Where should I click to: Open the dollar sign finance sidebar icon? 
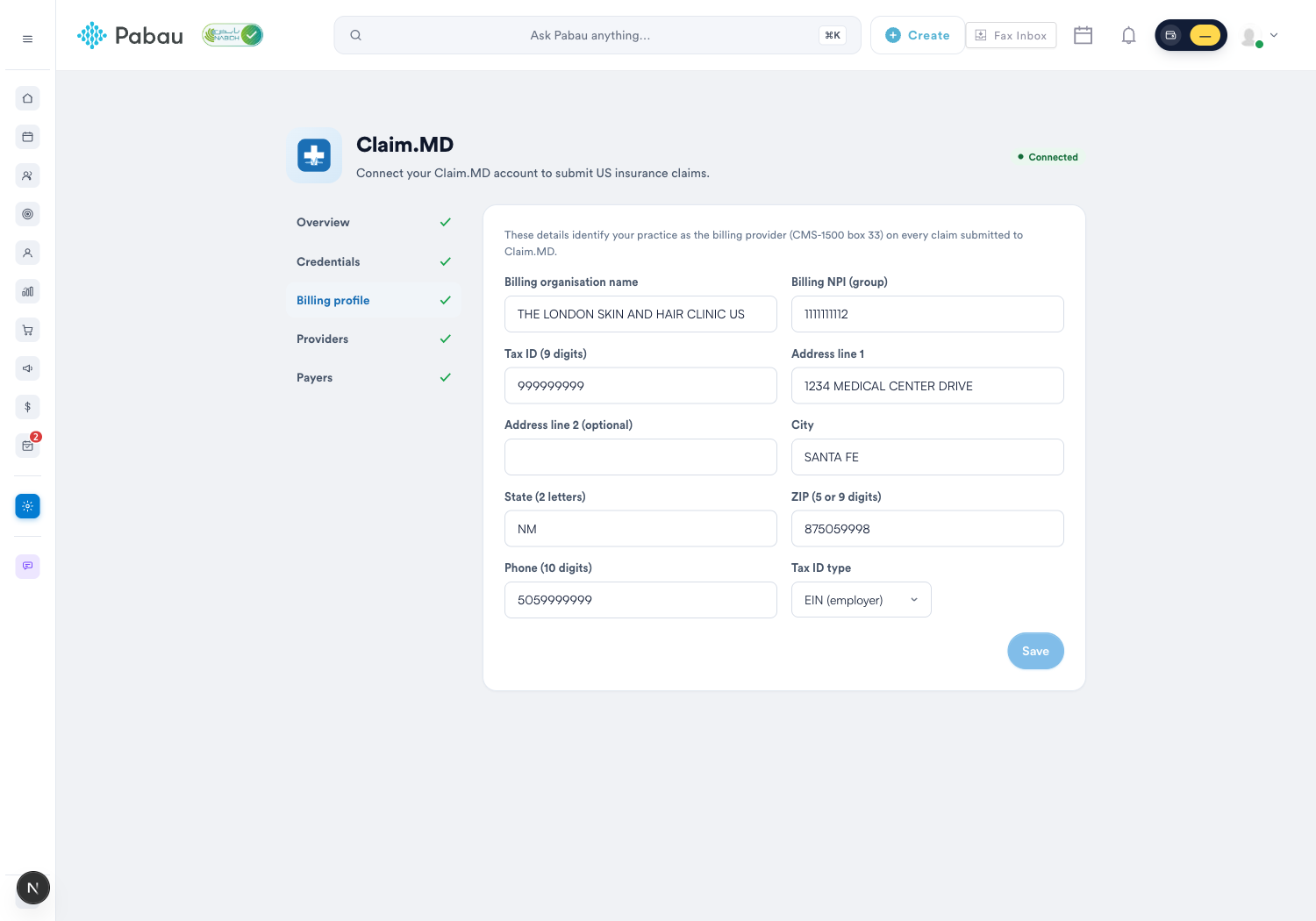coord(27,407)
